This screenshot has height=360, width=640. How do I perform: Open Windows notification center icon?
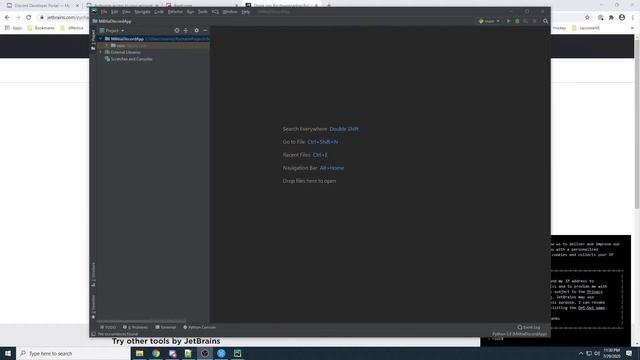tap(629, 353)
